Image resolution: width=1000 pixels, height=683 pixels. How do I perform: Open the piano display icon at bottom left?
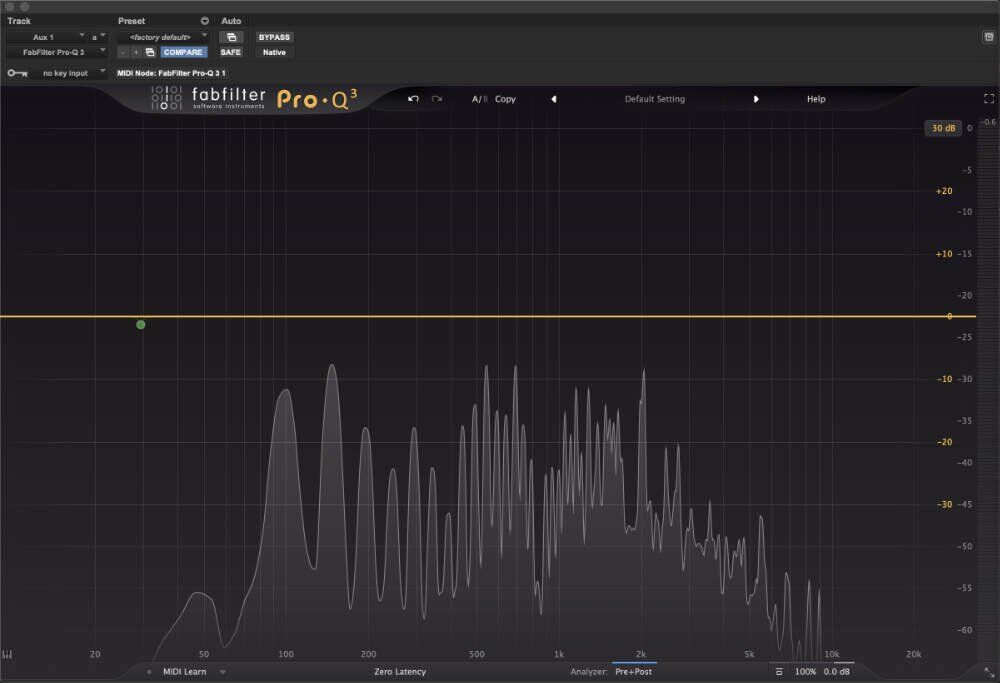click(8, 654)
